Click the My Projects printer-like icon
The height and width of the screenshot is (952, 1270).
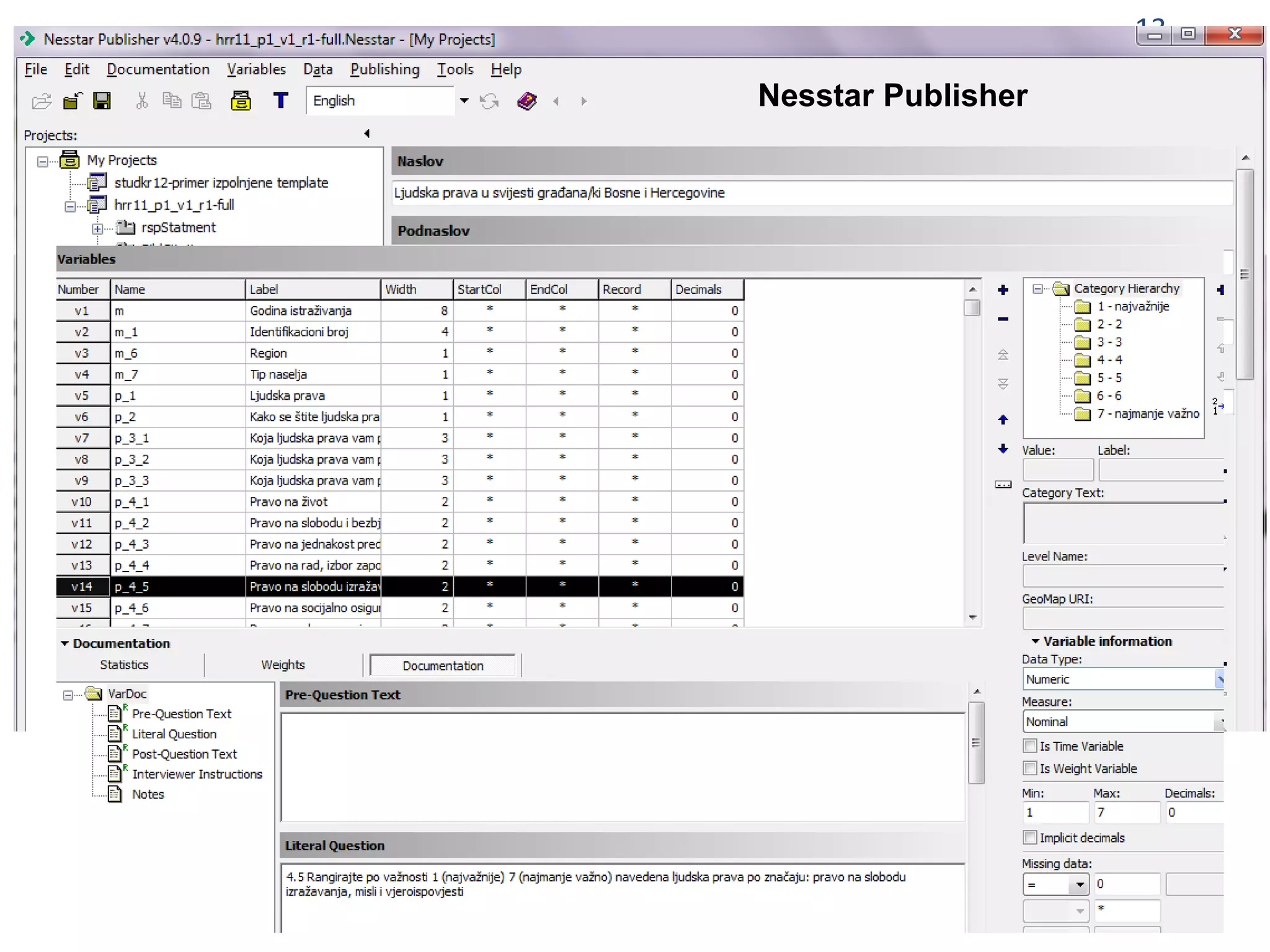pyautogui.click(x=69, y=160)
